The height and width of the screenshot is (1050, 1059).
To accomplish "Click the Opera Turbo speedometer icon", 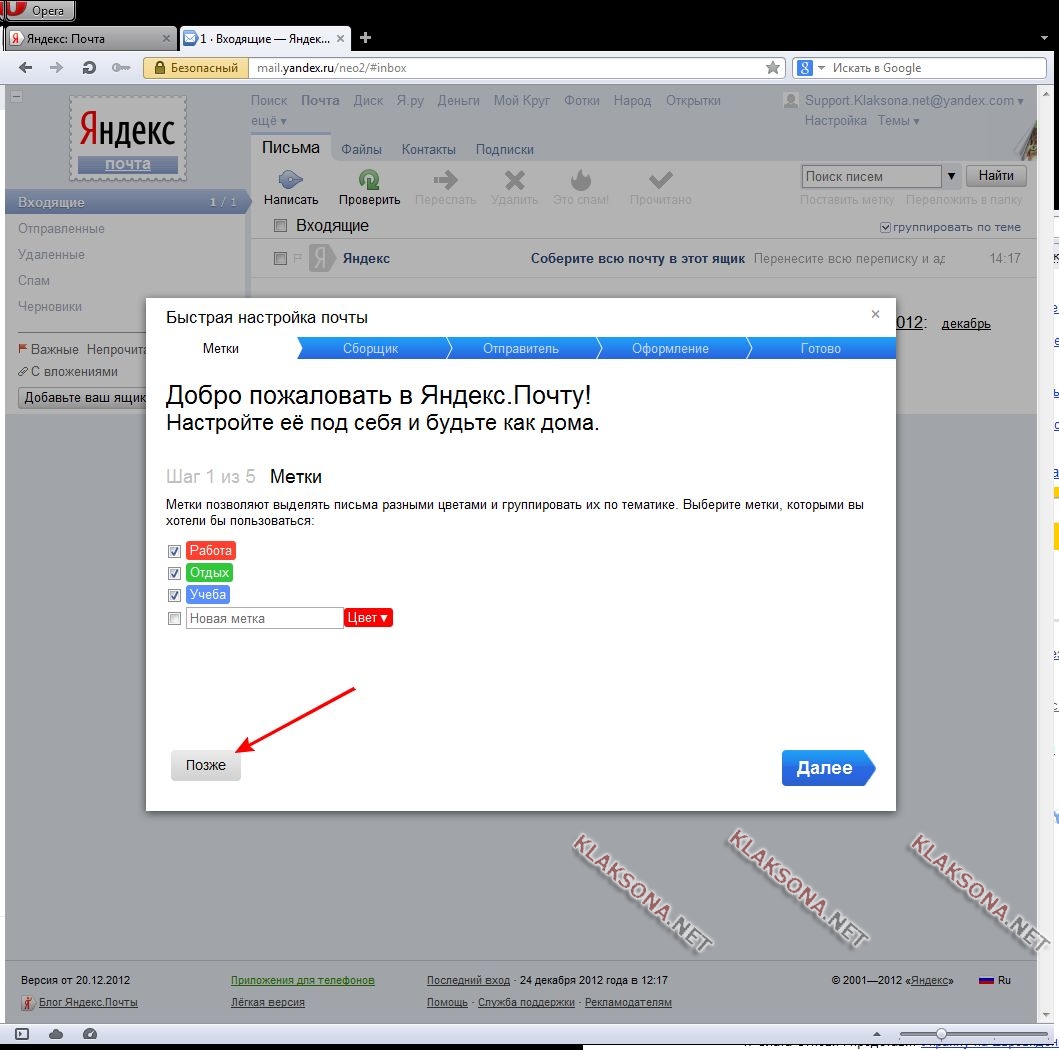I will click(90, 1034).
